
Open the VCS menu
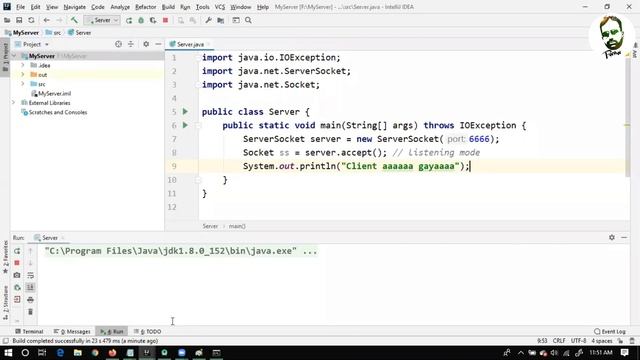tap(220, 7)
